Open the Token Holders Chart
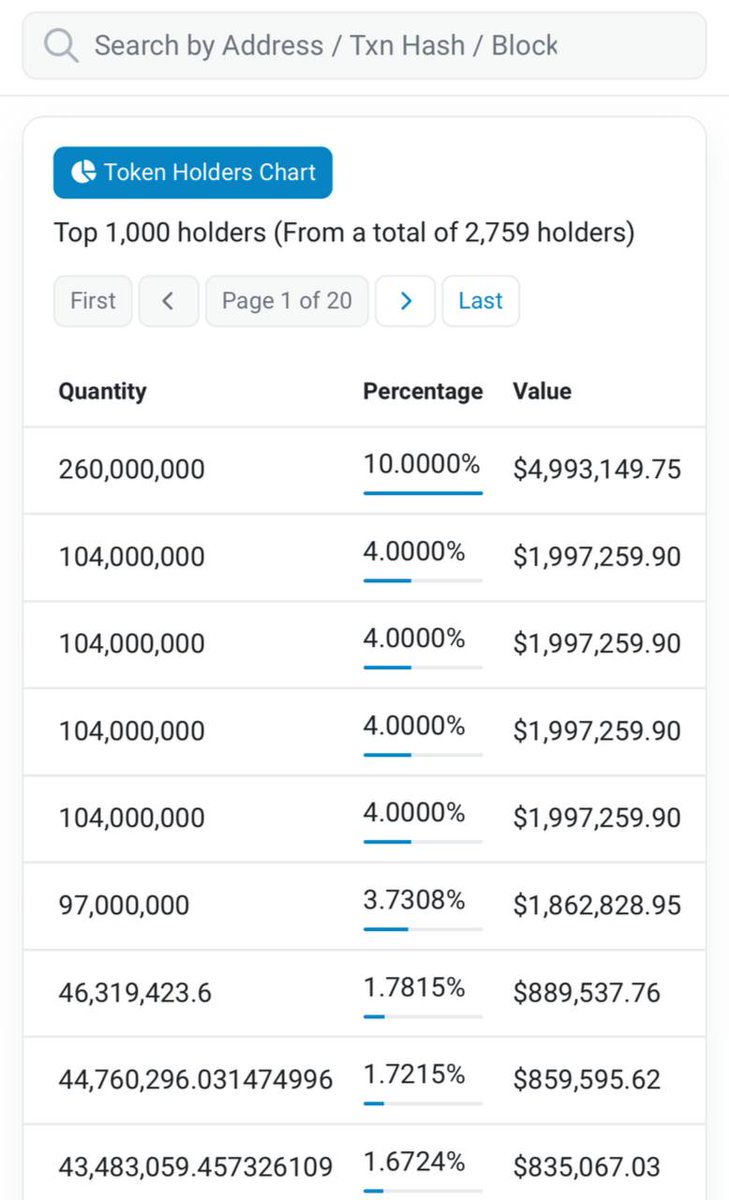This screenshot has width=729, height=1200. point(193,172)
